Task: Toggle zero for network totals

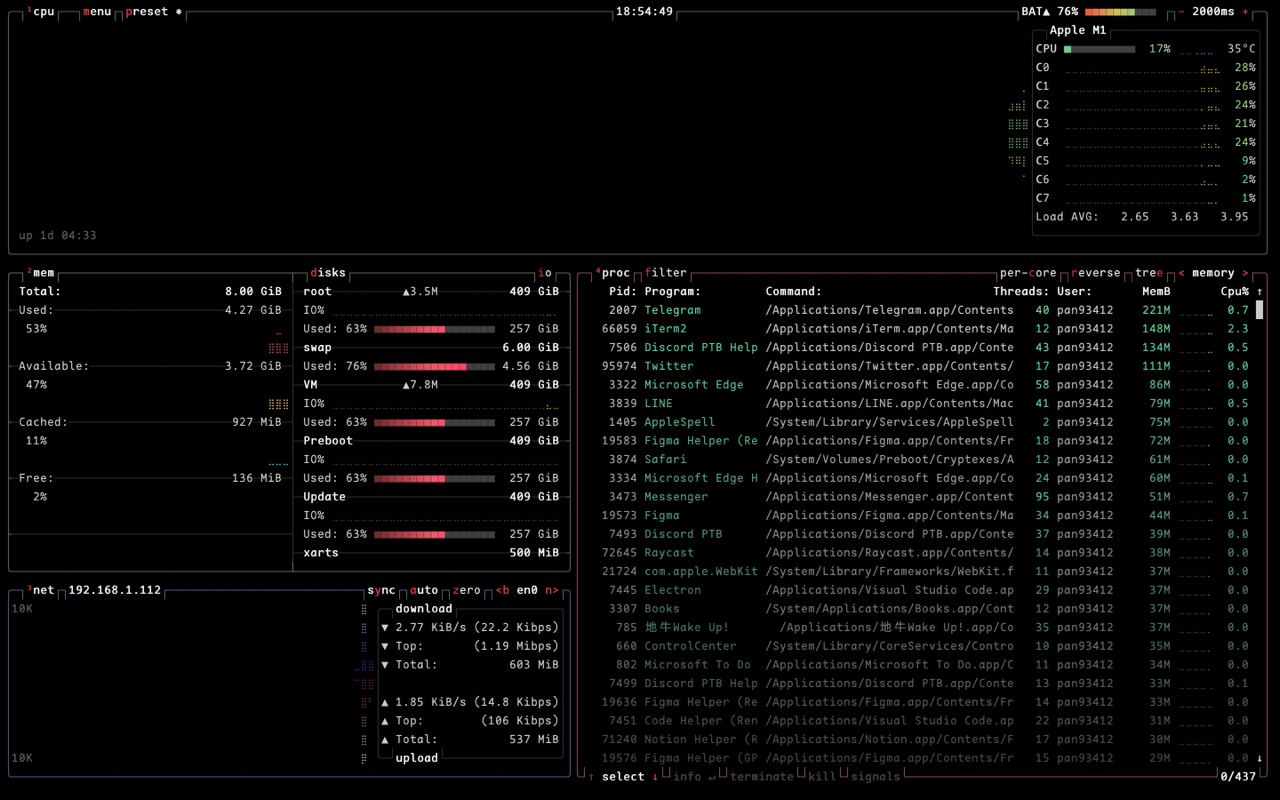Action: 466,590
